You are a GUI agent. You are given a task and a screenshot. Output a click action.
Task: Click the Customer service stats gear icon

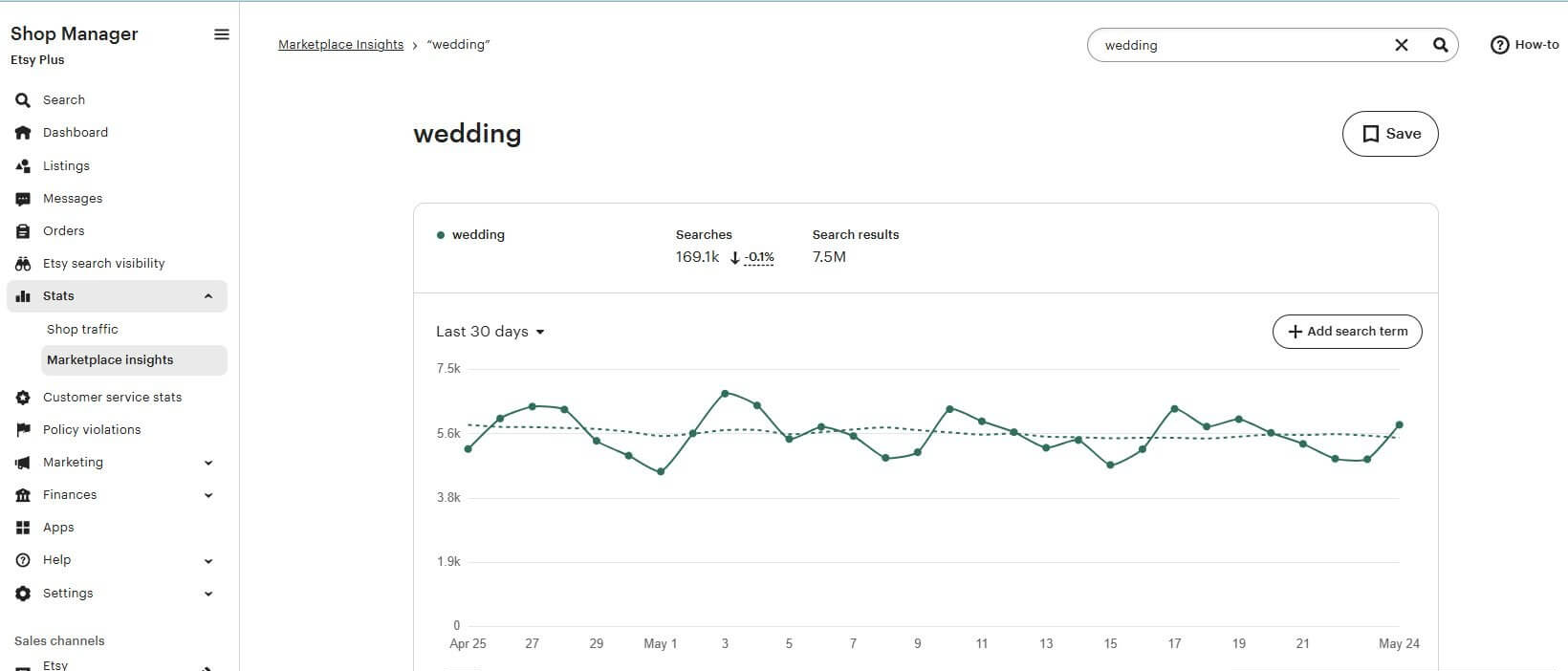[x=23, y=398]
